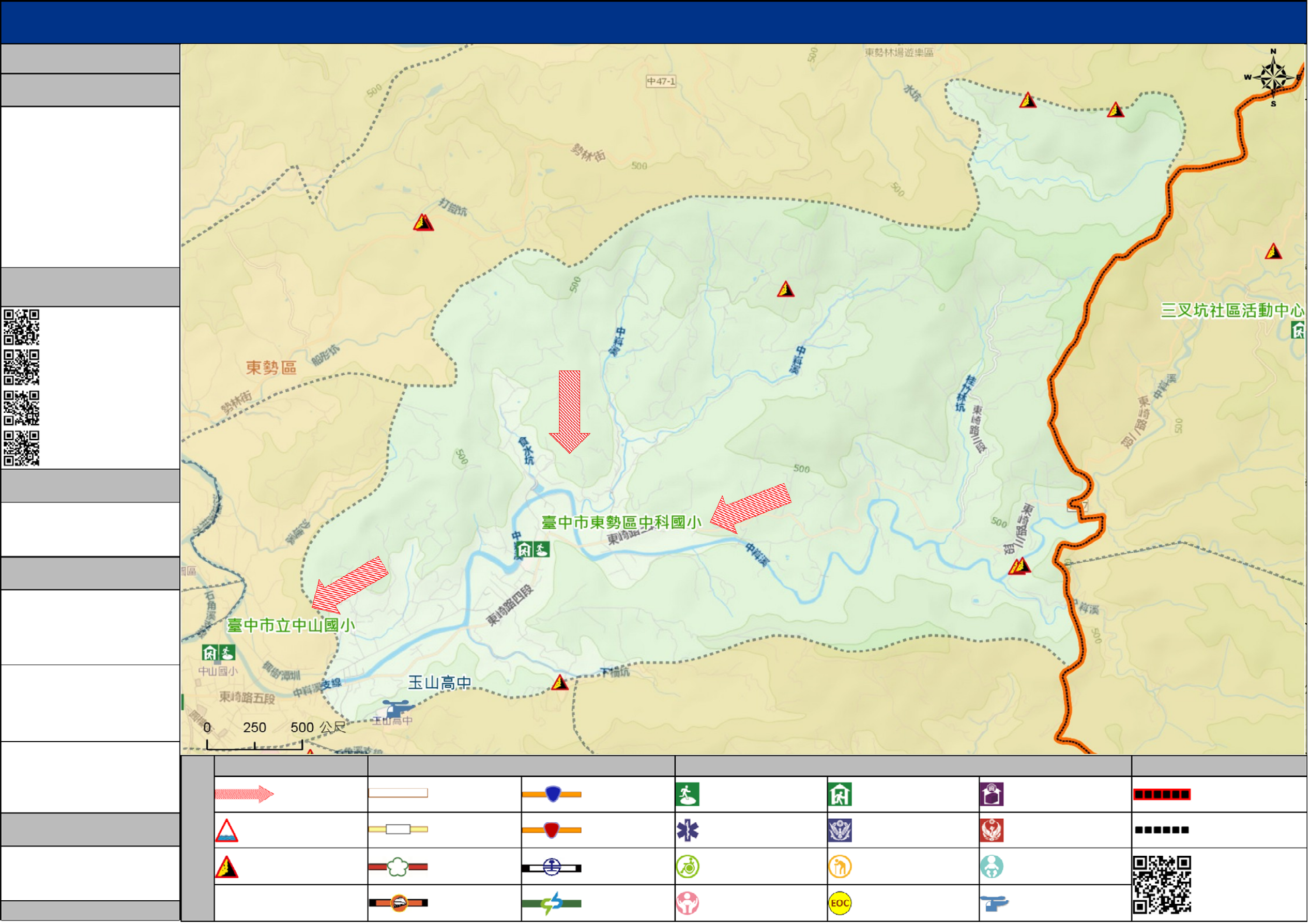Click the double landslide marker by 東崎路二段
The height and width of the screenshot is (924, 1310).
[x=1020, y=566]
